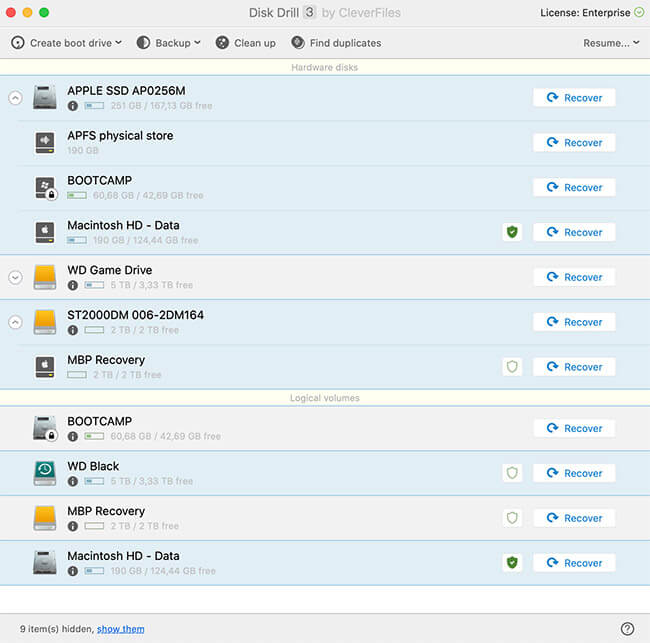
Task: Recover the BOOTCAMP logical volume
Action: tap(574, 428)
